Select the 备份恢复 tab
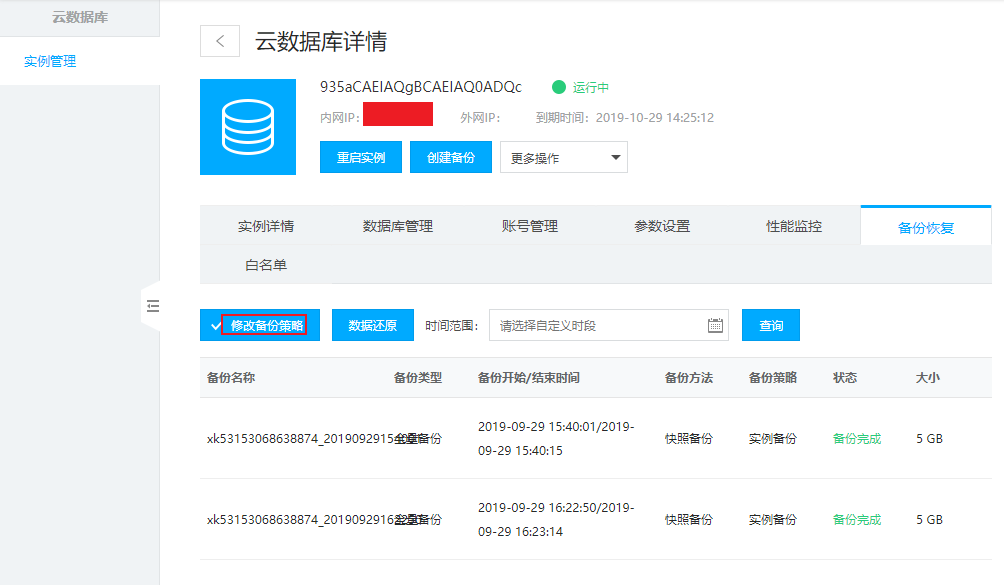 (926, 227)
